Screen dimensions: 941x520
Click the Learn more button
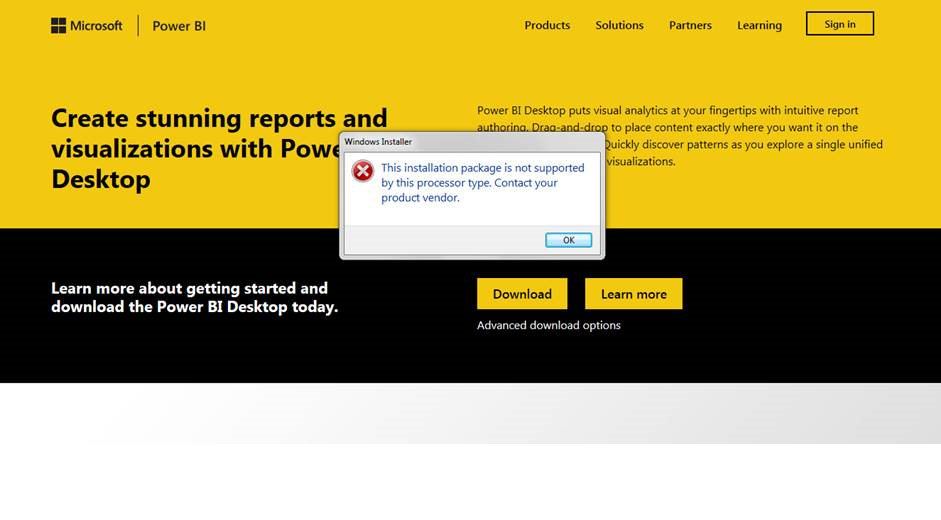coord(634,294)
